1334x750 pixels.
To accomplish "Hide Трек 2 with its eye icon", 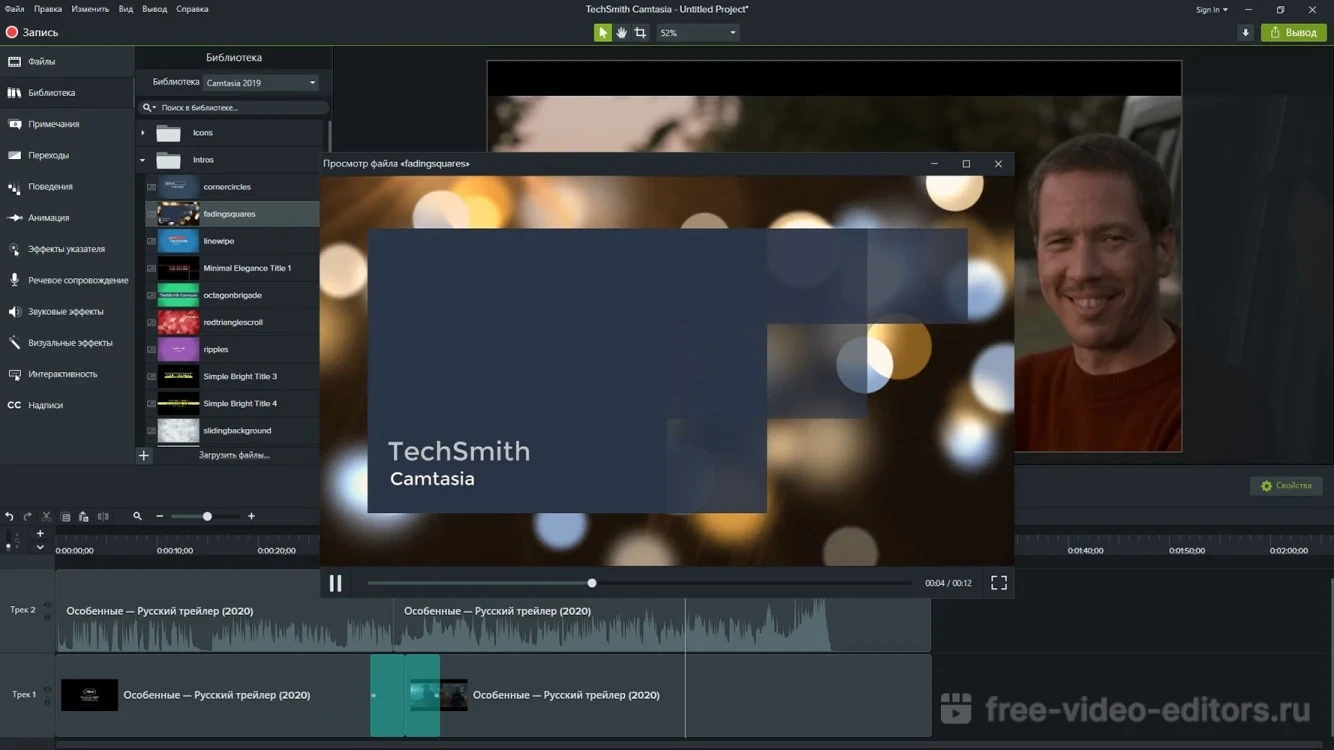I will (x=47, y=605).
